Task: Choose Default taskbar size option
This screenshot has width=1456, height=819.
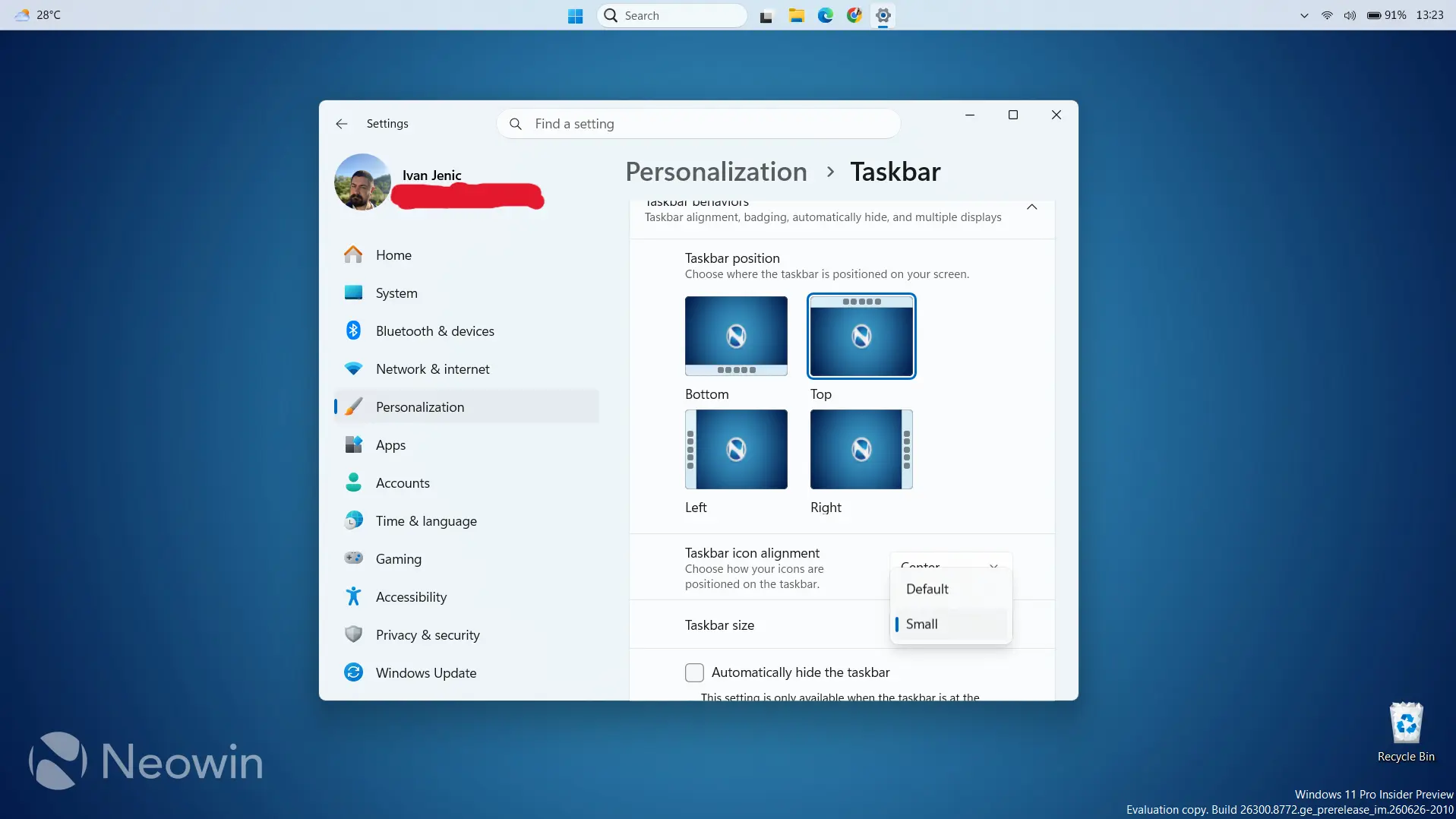Action: pyautogui.click(x=951, y=589)
